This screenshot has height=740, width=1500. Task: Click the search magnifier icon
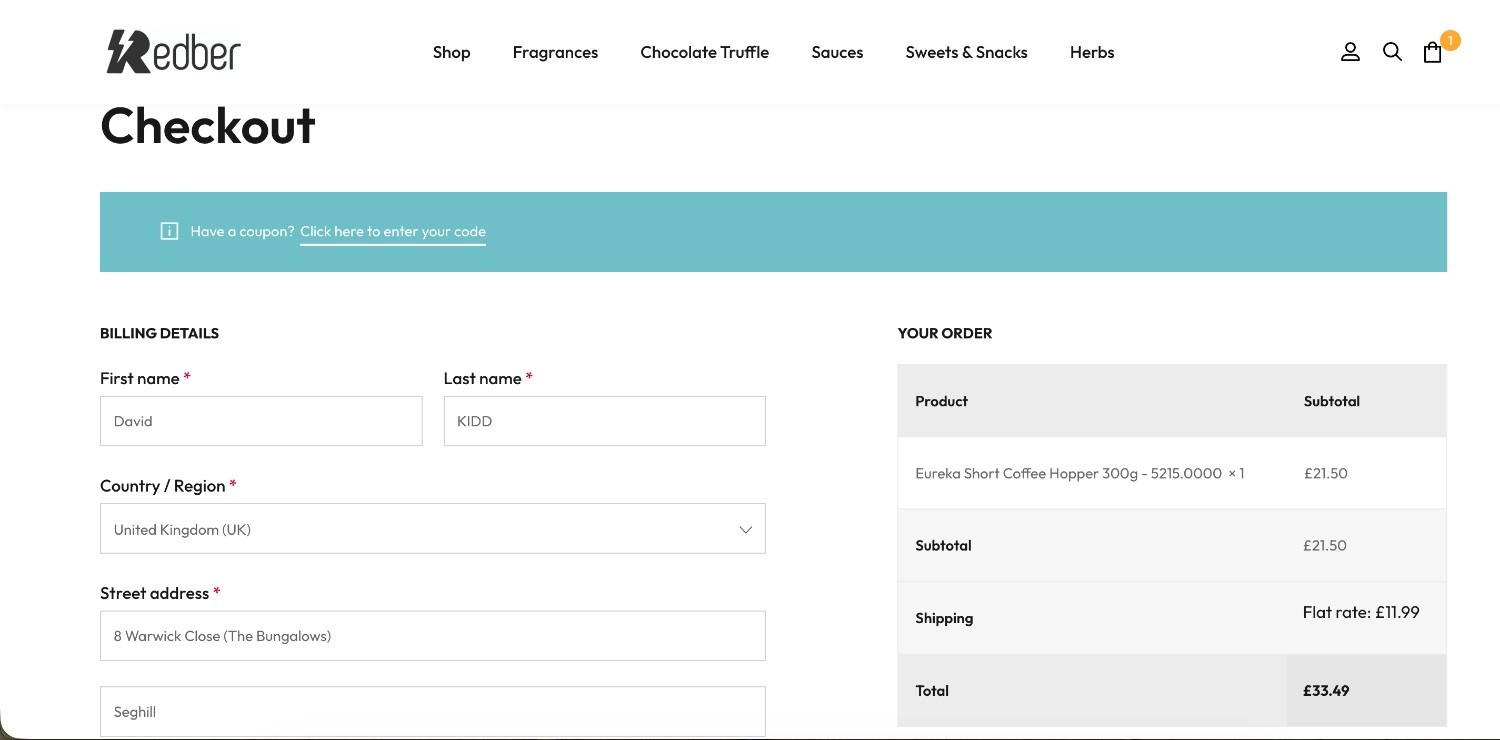pyautogui.click(x=1392, y=52)
